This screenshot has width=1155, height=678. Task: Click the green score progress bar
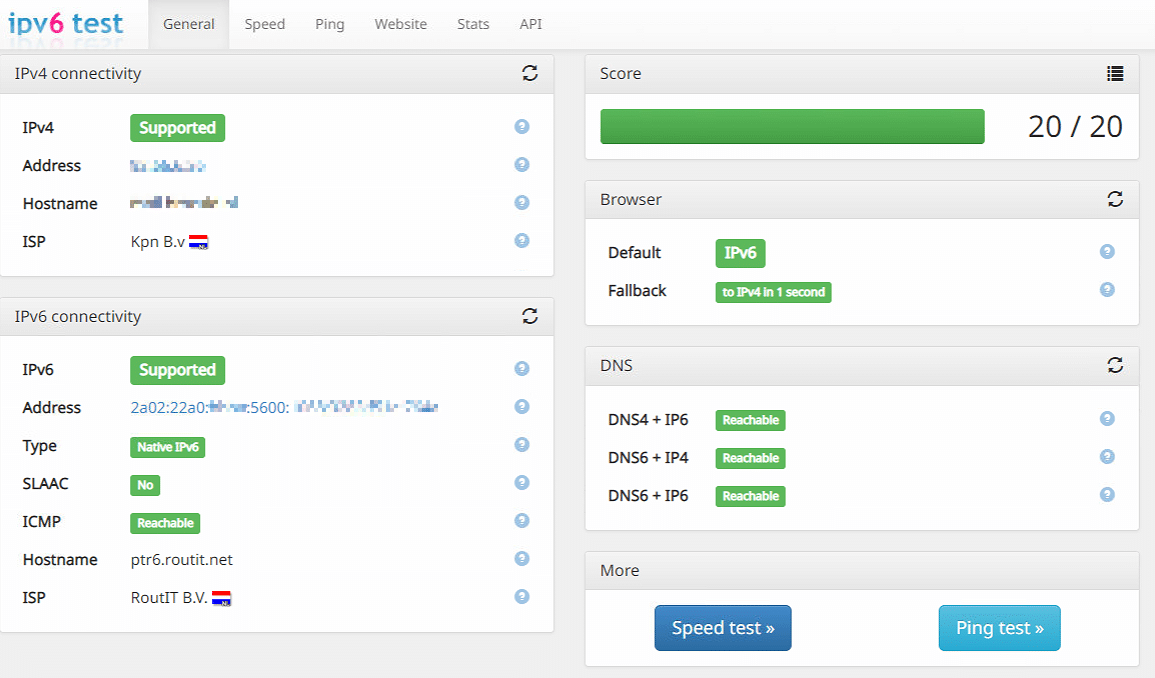click(x=792, y=127)
